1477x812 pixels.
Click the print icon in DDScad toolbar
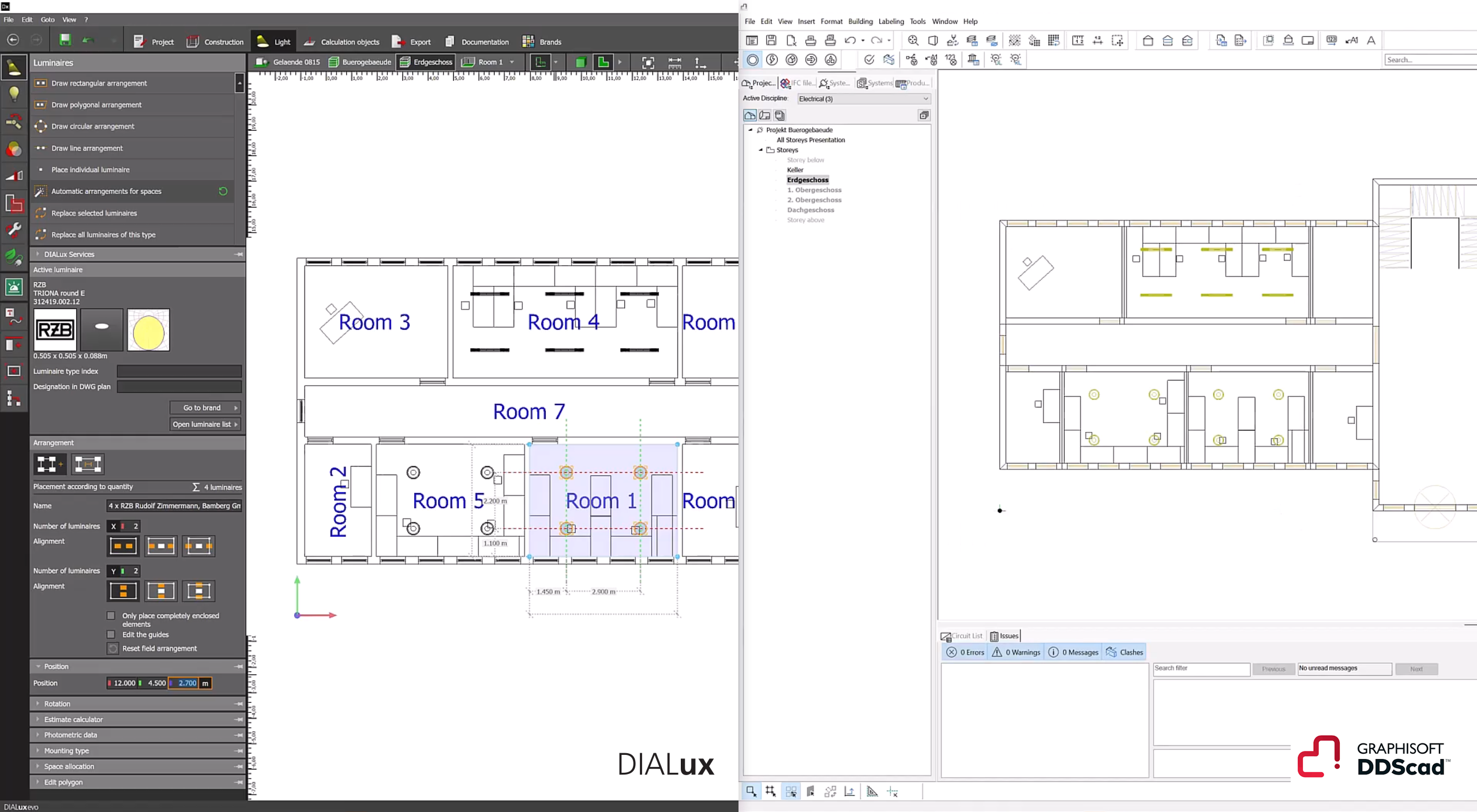coord(811,40)
